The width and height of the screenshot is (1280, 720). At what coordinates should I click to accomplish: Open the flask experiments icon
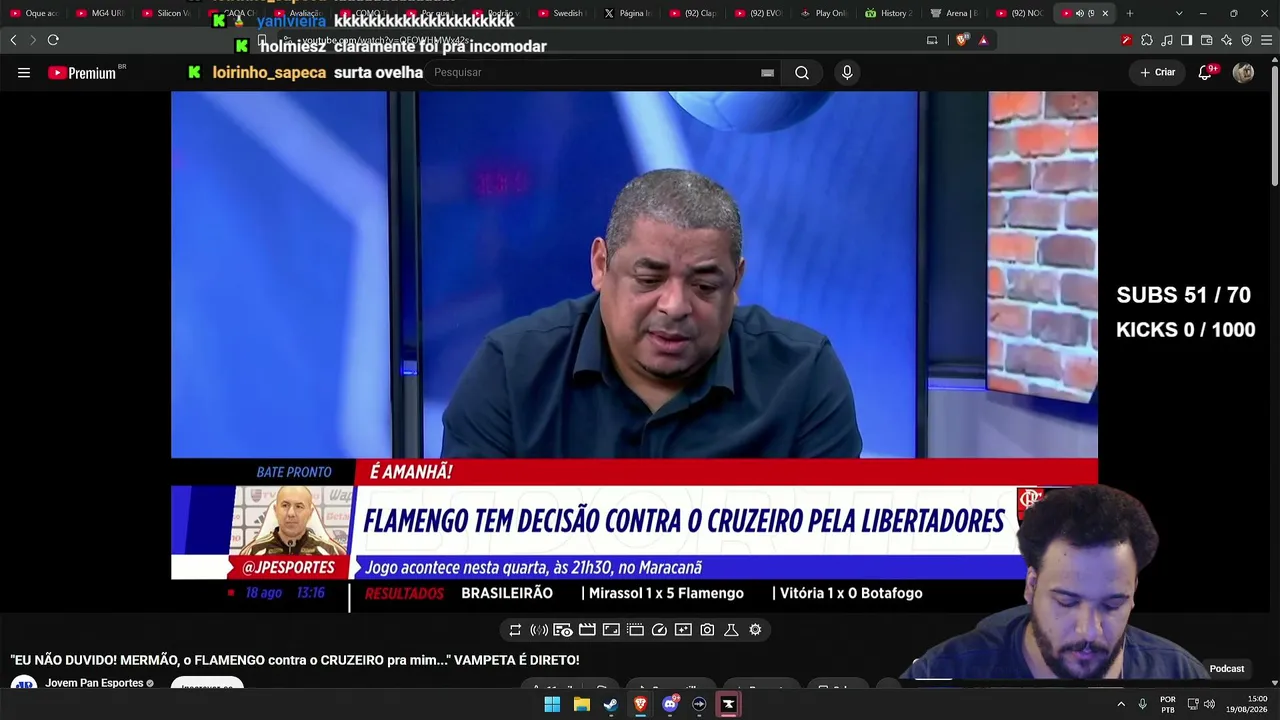[x=731, y=630]
